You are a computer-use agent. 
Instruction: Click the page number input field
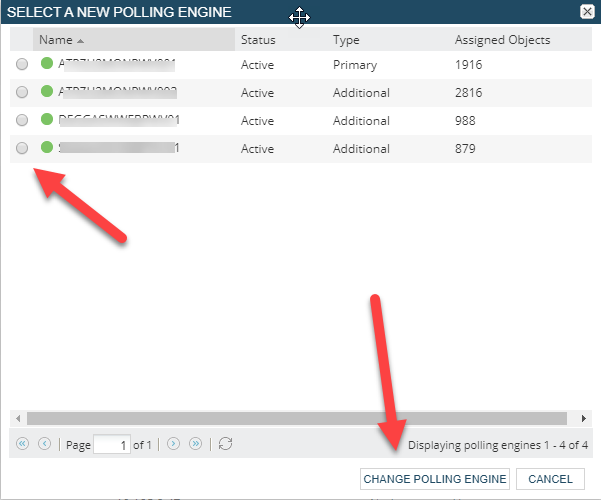[112, 444]
